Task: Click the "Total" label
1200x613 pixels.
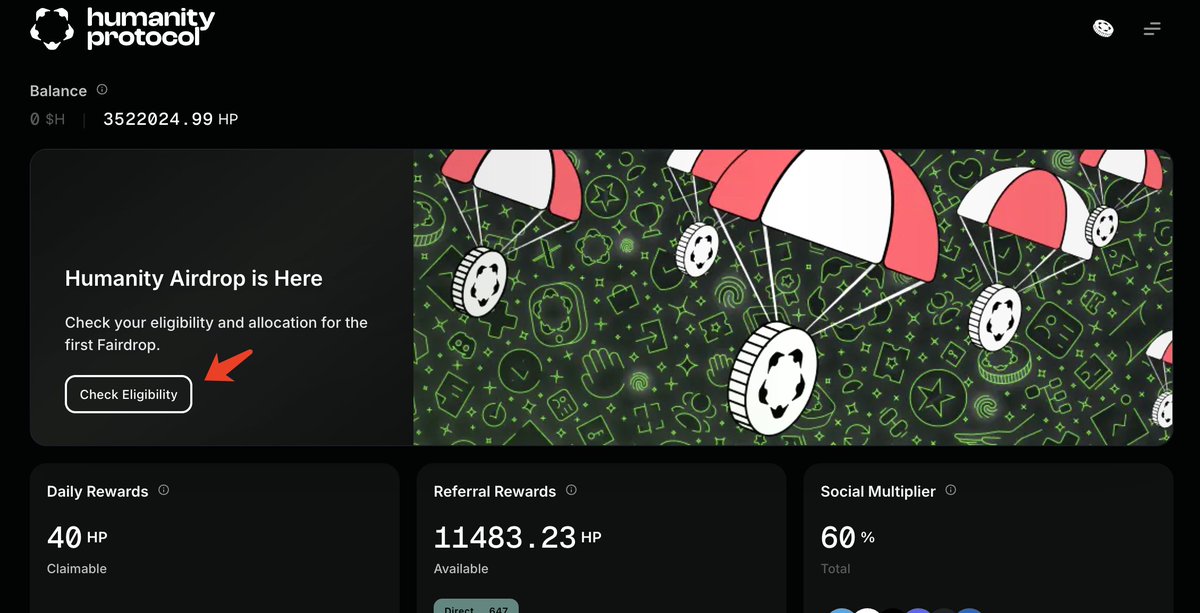Action: (836, 569)
